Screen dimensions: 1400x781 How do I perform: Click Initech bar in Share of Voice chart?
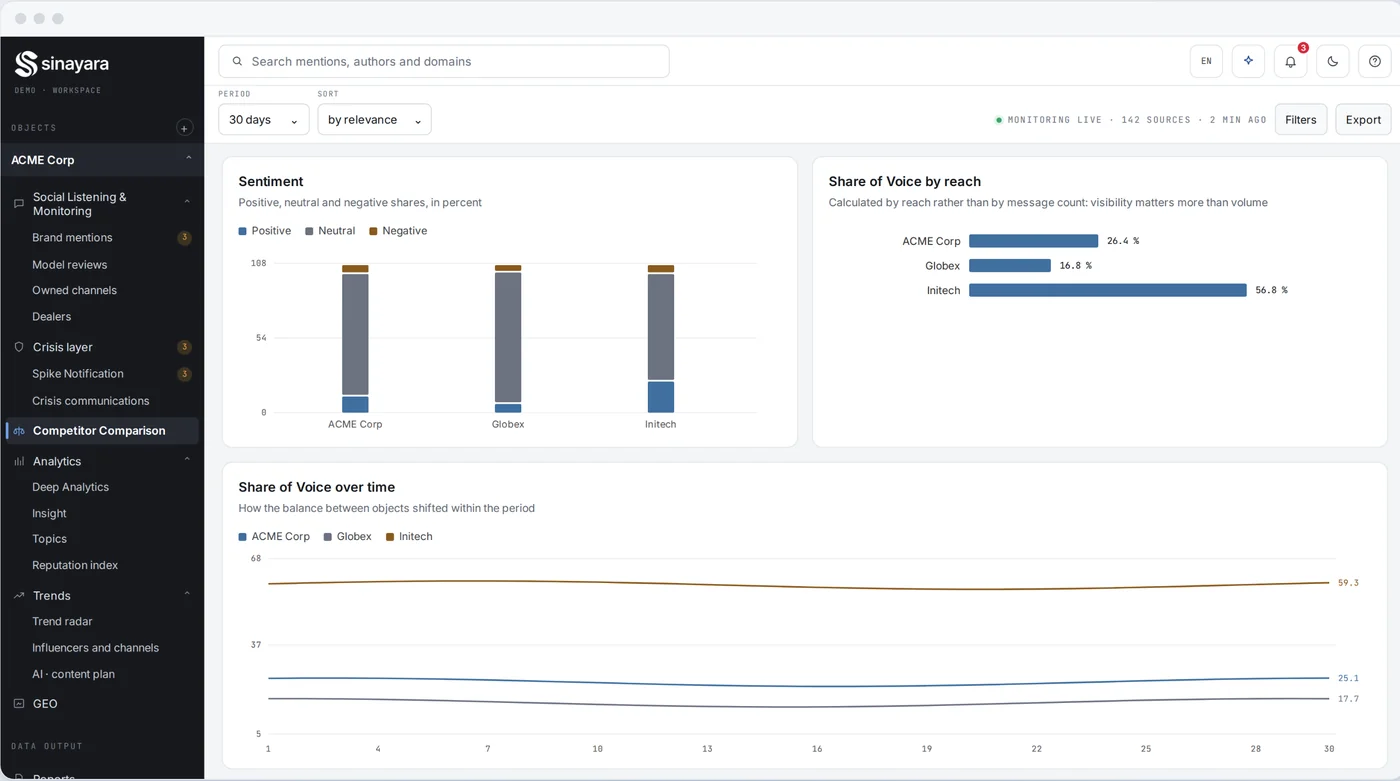(x=1108, y=290)
